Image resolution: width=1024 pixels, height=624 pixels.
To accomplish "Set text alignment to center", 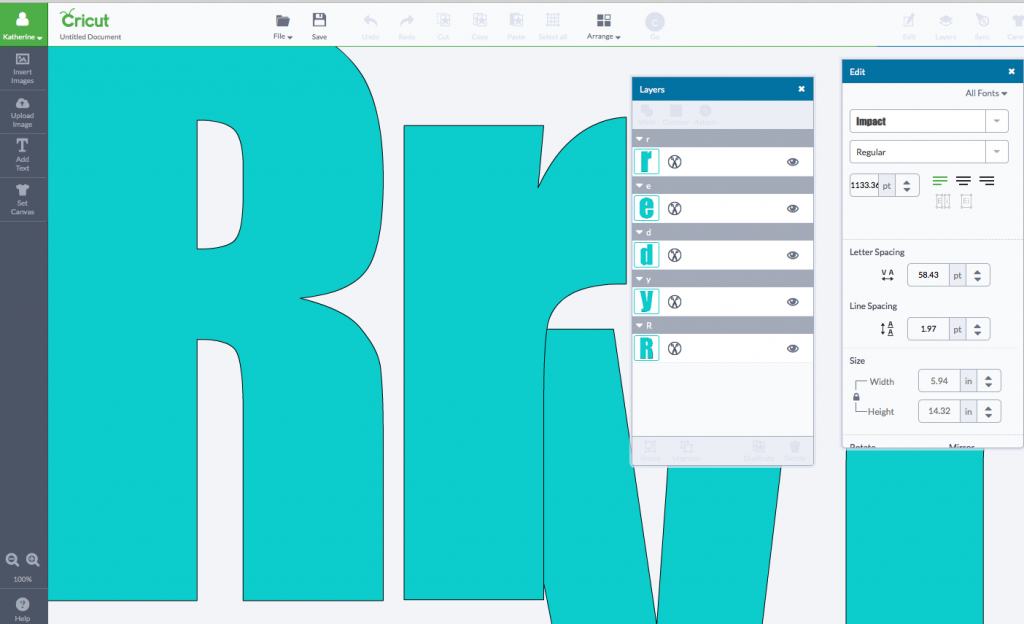I will click(963, 181).
